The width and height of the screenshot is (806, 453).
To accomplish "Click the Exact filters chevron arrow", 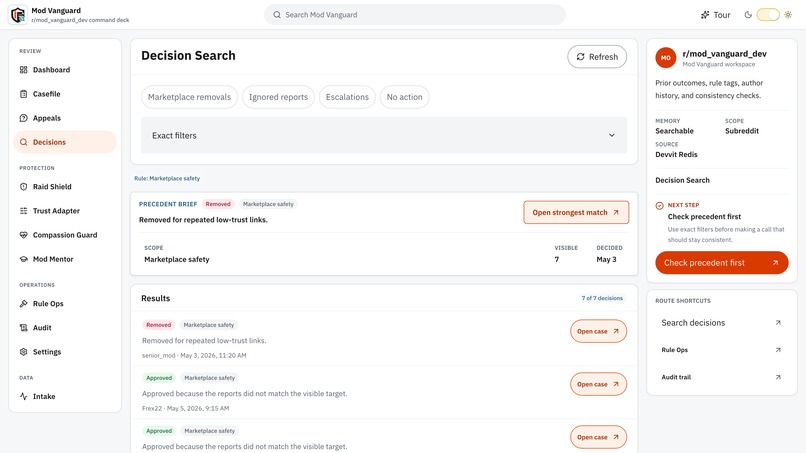I will [612, 136].
